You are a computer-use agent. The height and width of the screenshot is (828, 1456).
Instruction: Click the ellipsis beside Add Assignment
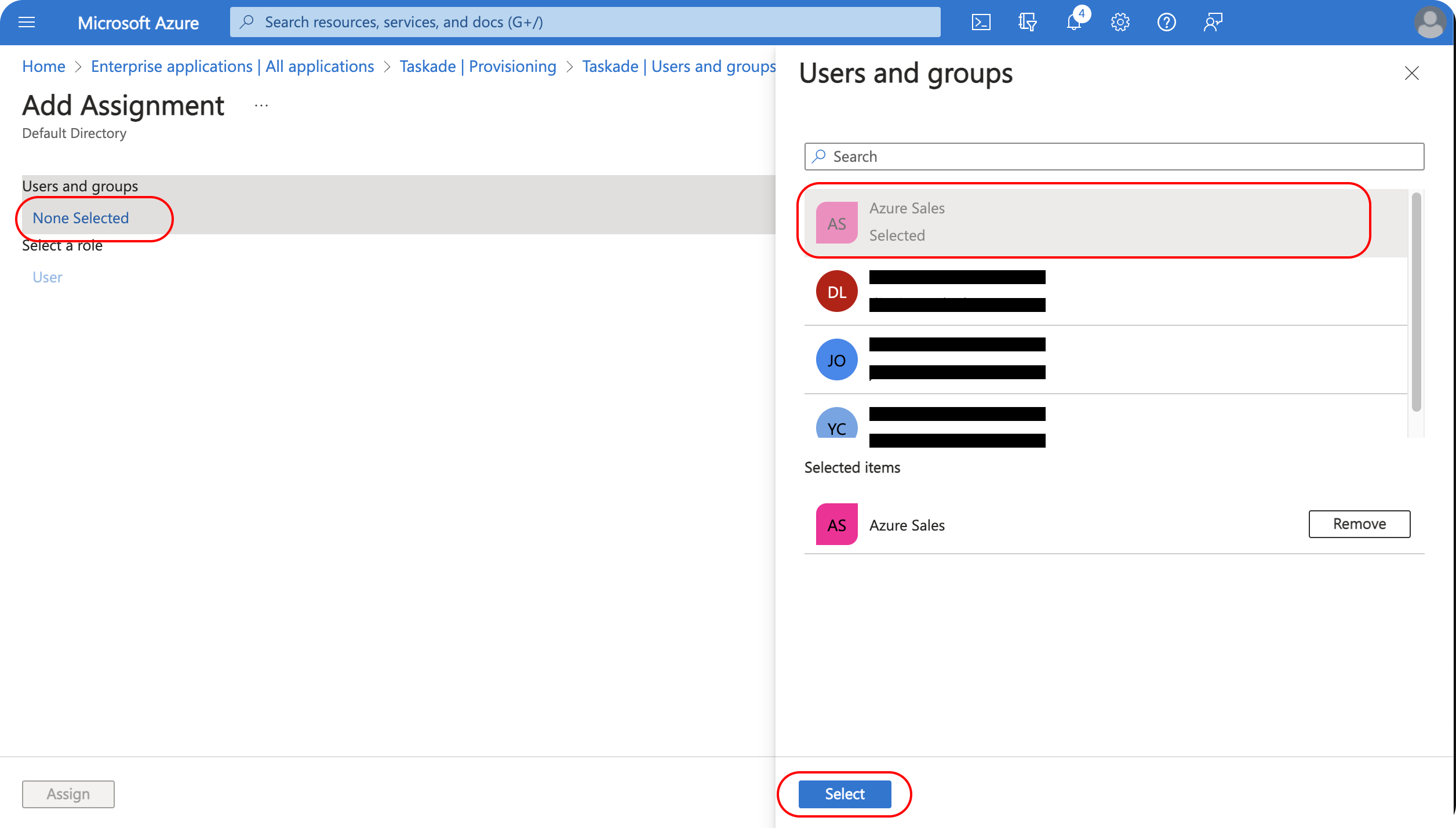(261, 106)
